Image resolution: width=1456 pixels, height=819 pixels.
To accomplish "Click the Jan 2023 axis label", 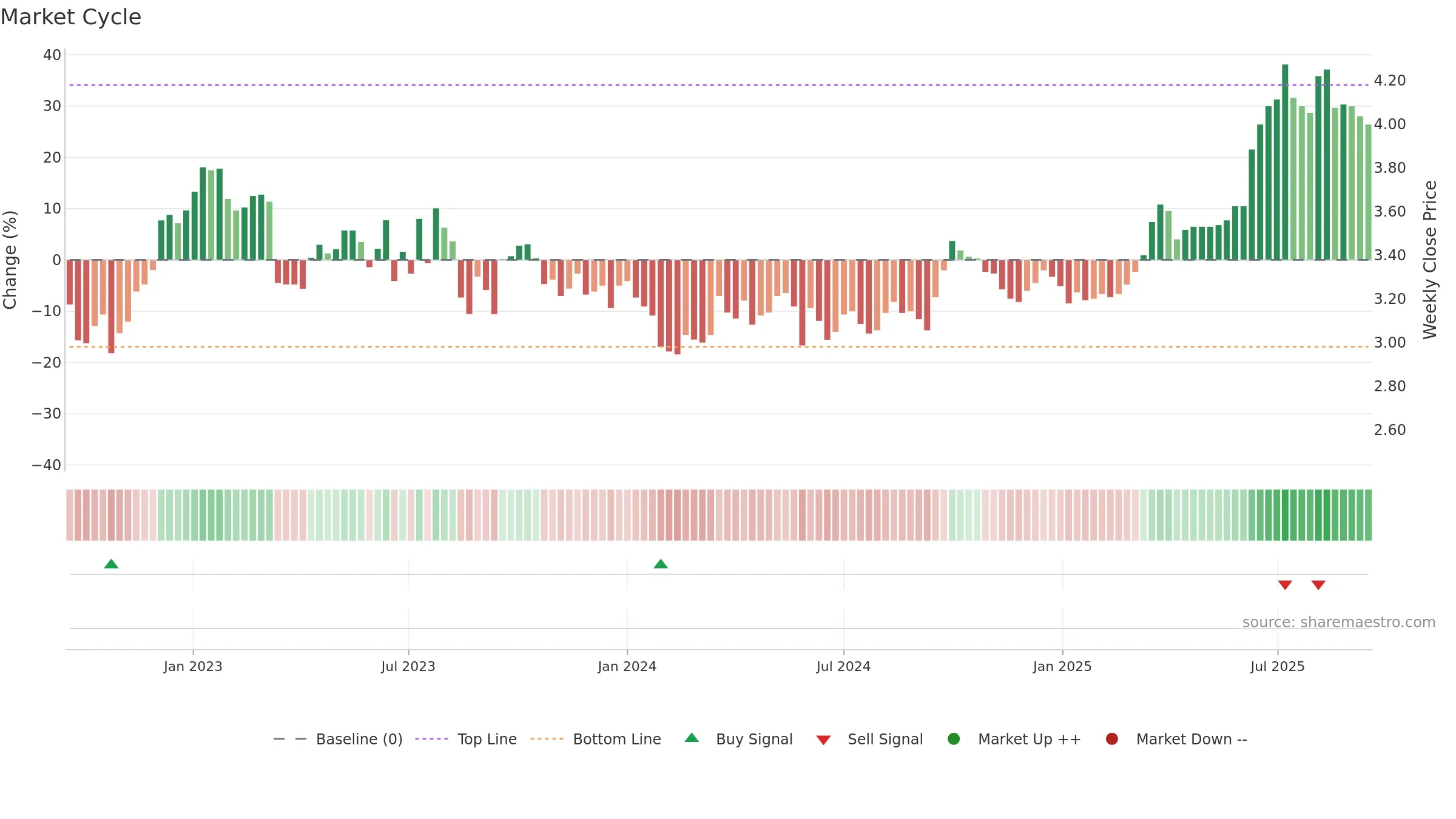I will [193, 667].
